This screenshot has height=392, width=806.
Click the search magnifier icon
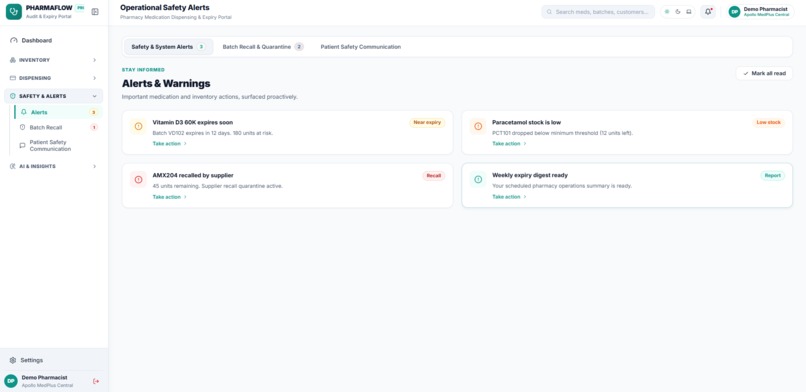[549, 12]
